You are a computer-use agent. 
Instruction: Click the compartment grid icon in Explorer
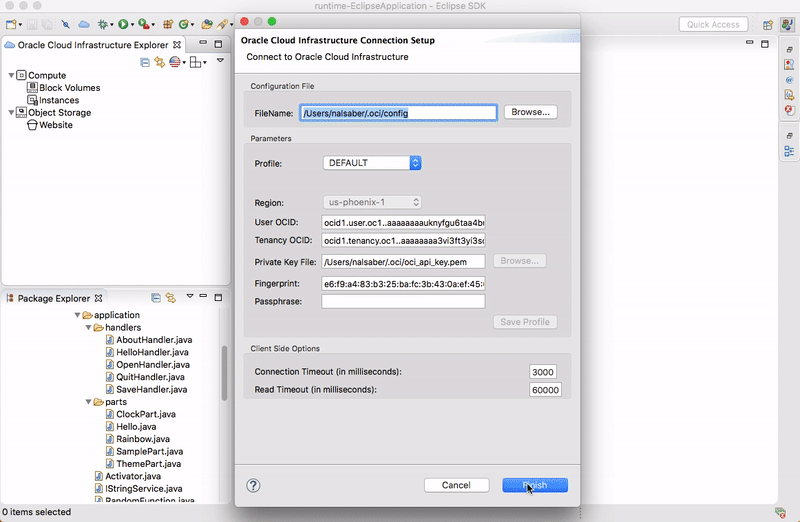click(195, 62)
